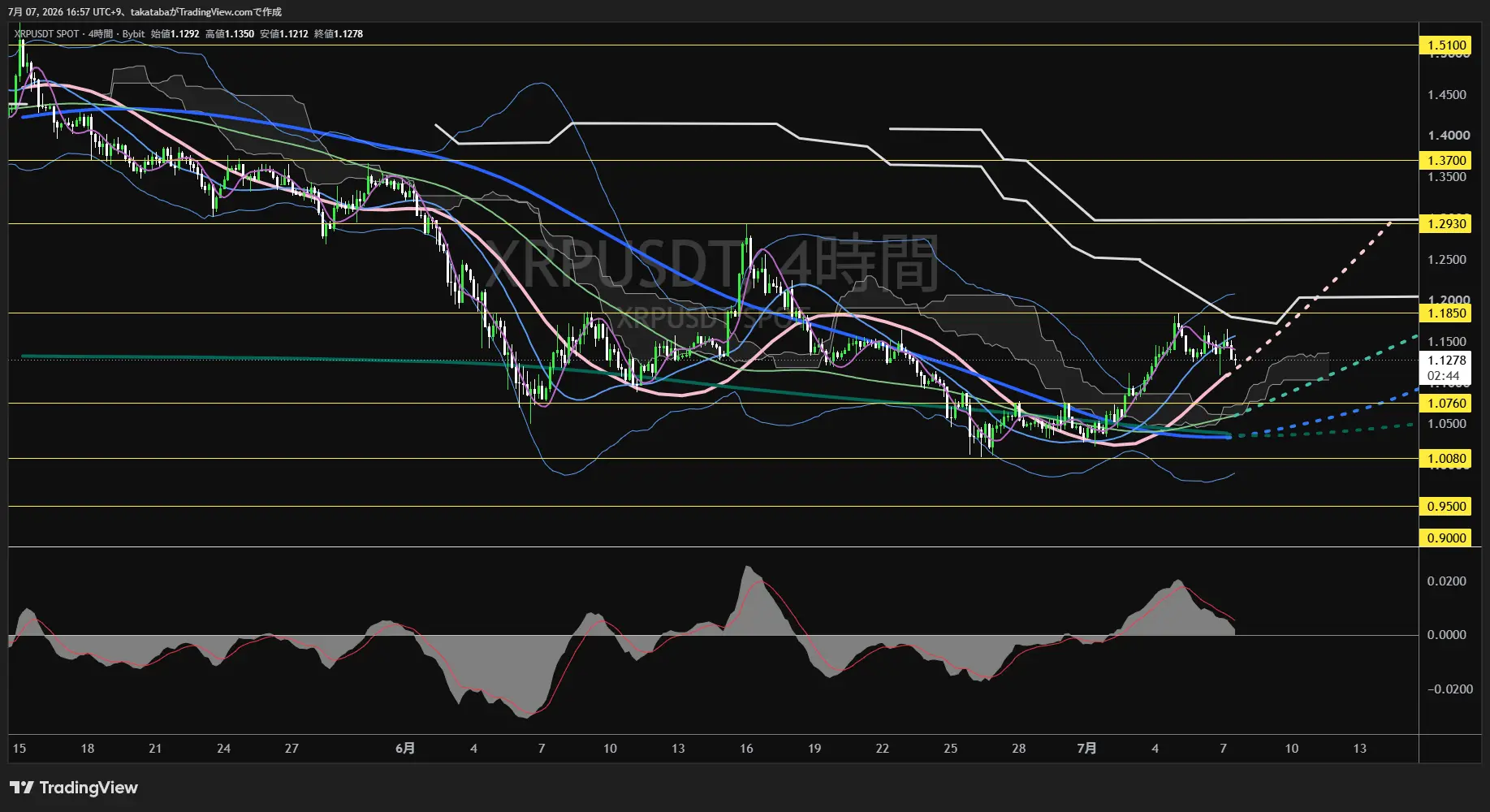This screenshot has width=1490, height=812.
Task: Click the 始値1.1292 open value
Action: tap(175, 34)
